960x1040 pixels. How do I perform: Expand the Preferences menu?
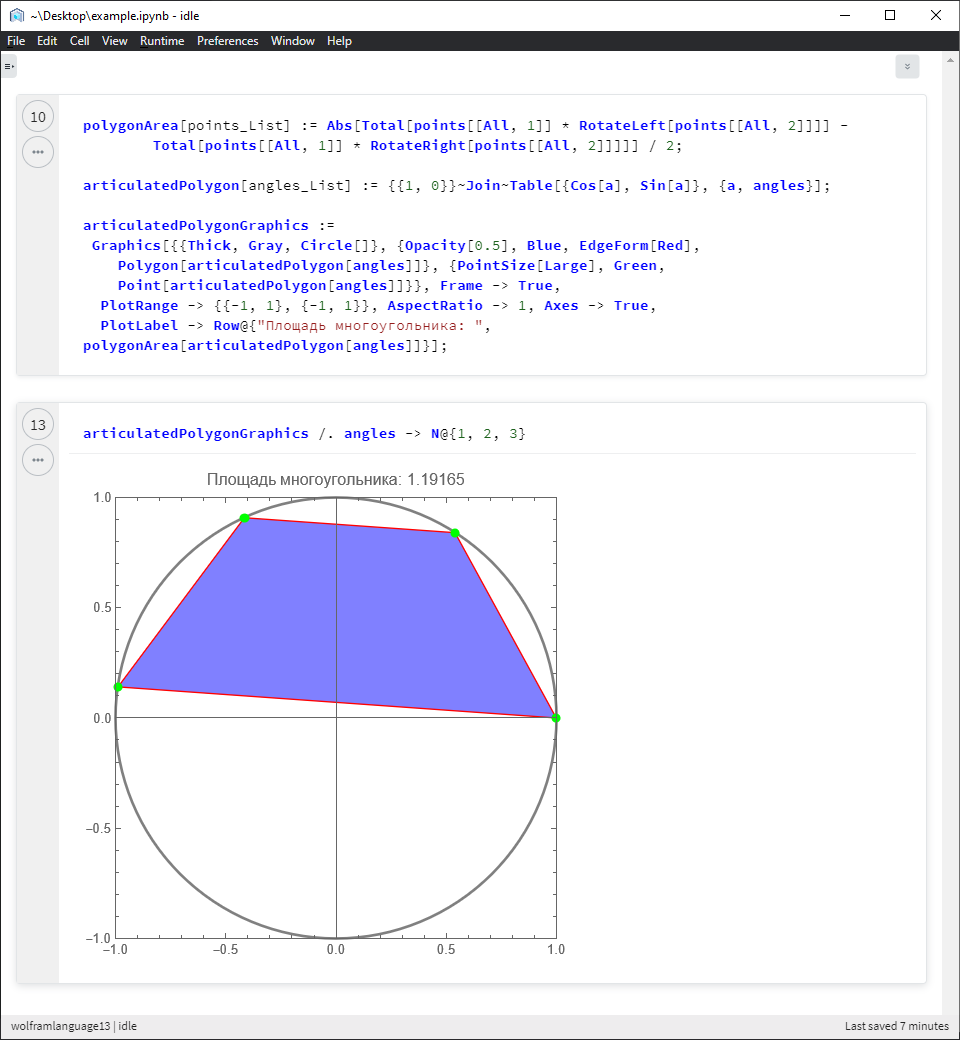[228, 41]
